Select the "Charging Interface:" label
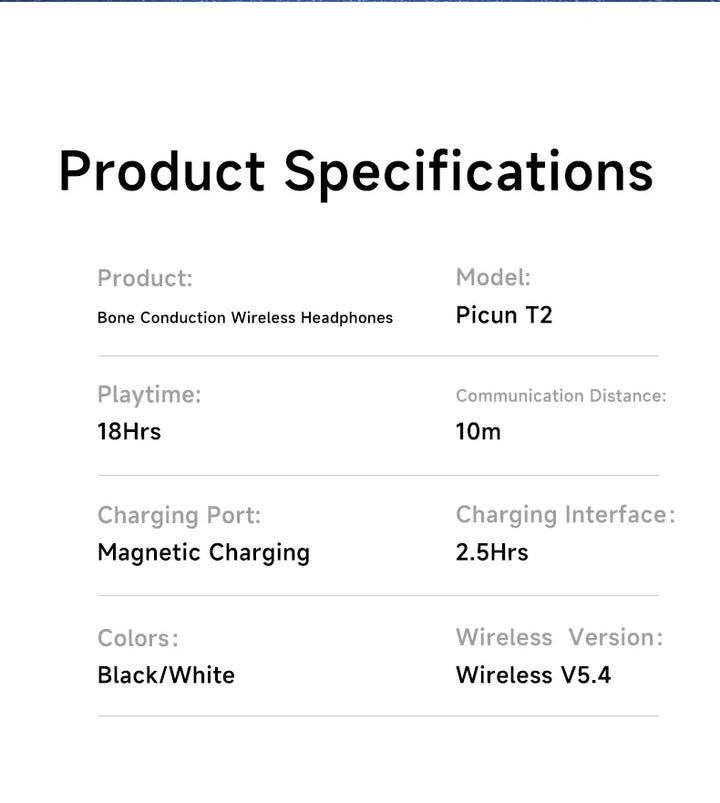 click(565, 515)
